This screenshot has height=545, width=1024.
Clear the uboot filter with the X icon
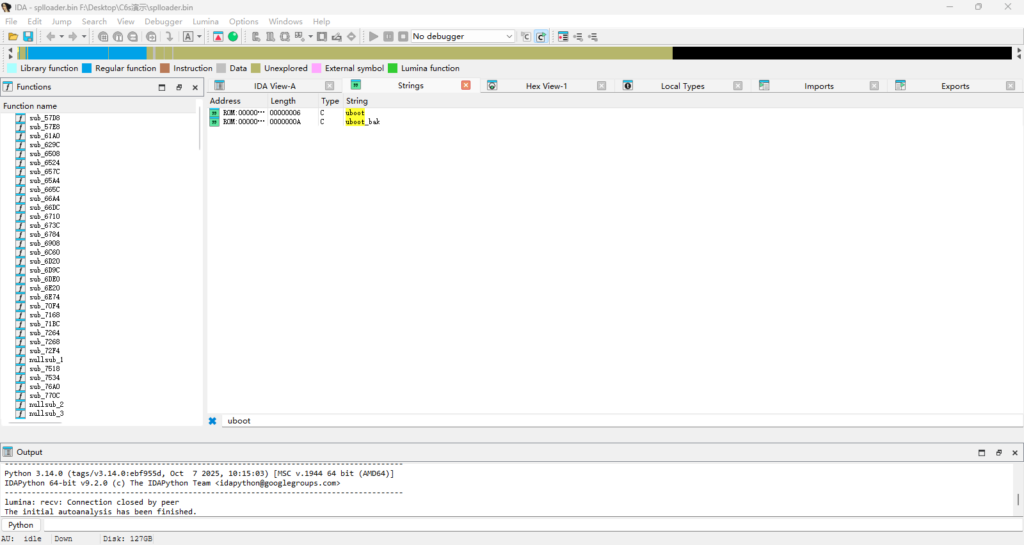pyautogui.click(x=212, y=421)
